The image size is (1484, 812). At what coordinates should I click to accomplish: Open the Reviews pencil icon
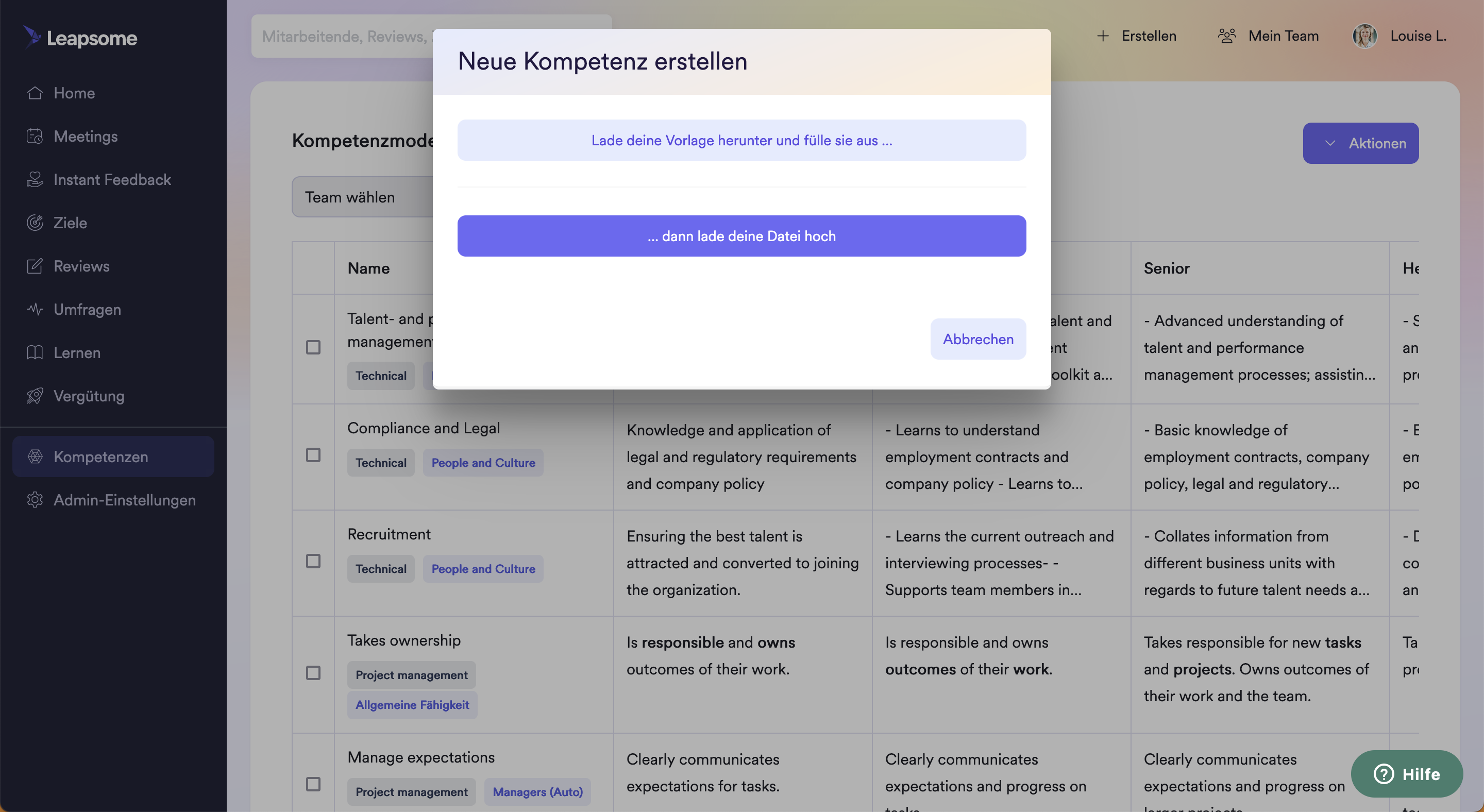click(x=35, y=266)
